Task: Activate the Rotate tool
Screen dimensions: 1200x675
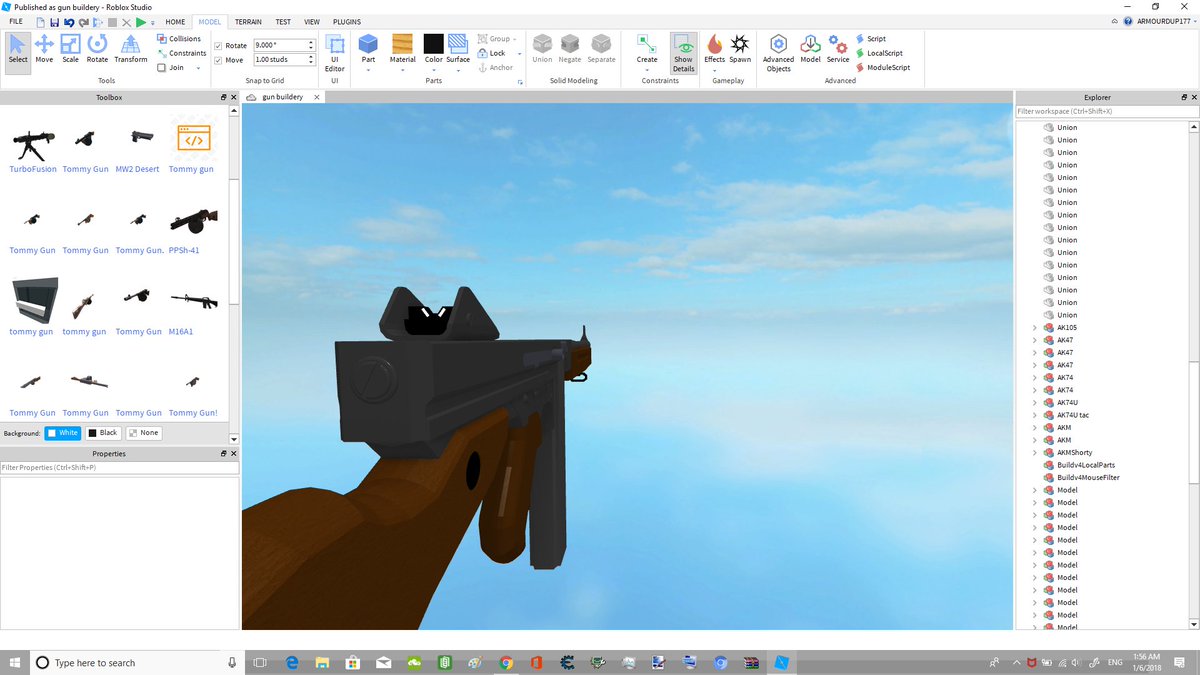Action: [x=97, y=48]
